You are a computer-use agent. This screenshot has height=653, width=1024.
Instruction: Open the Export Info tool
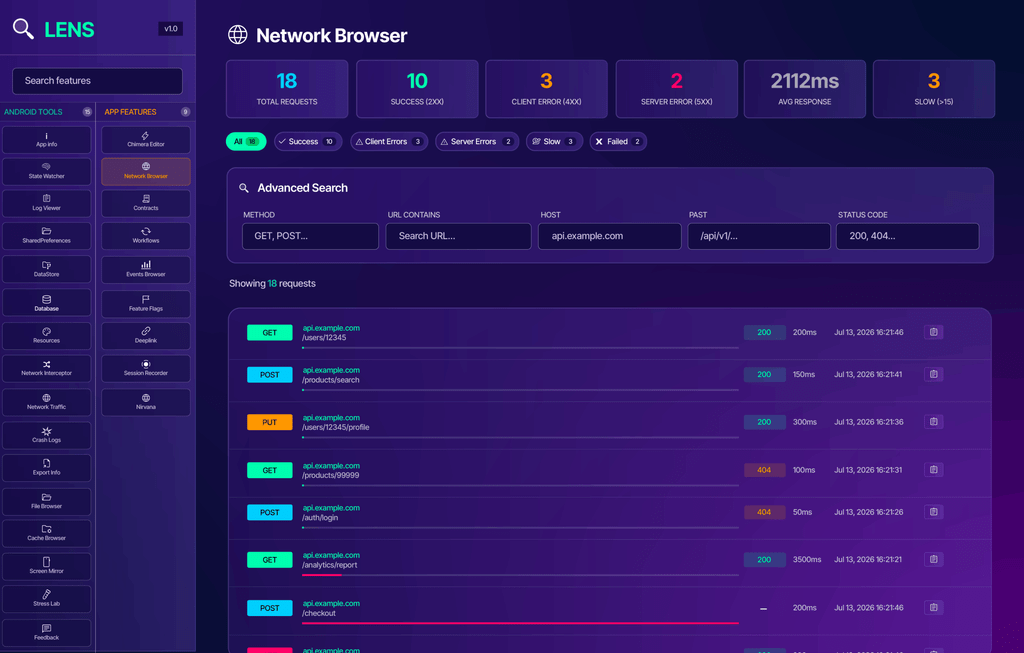point(46,468)
